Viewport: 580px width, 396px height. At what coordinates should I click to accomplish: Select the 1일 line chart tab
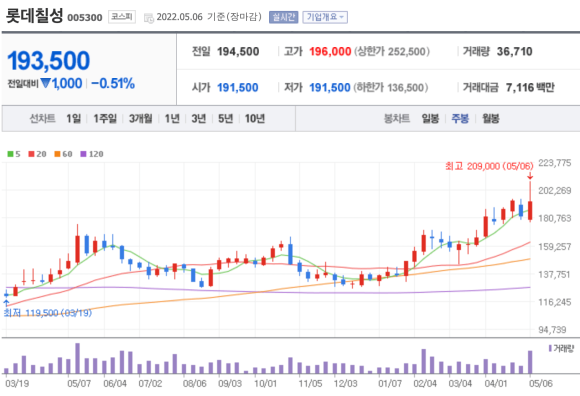[x=74, y=119]
